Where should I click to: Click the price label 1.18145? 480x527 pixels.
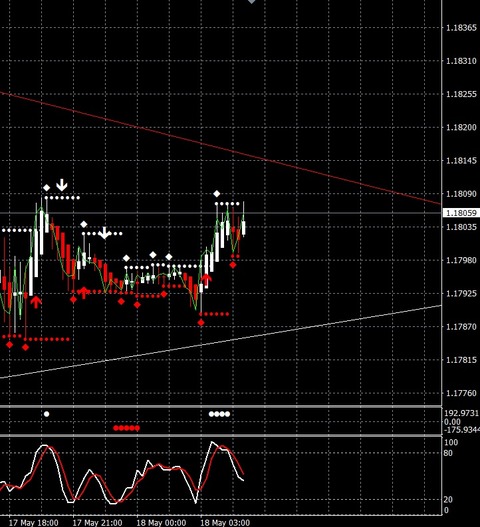point(461,161)
